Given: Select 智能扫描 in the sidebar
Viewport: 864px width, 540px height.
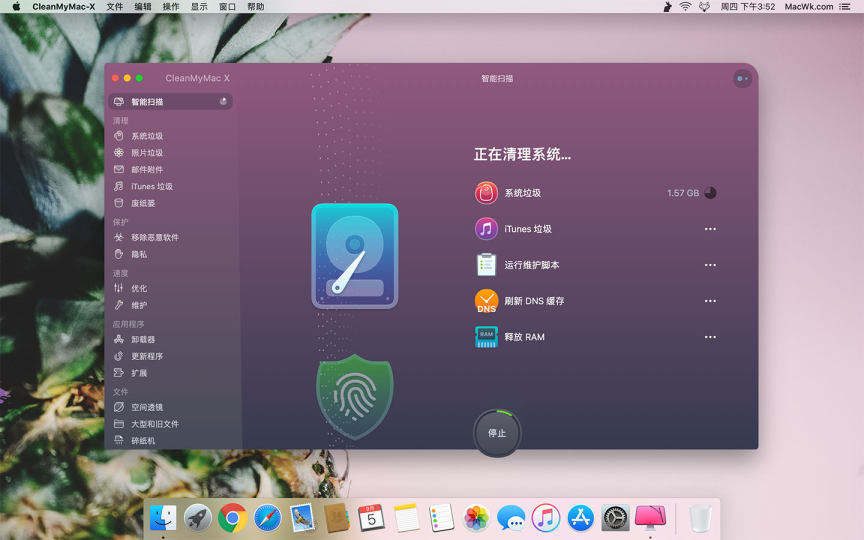Looking at the screenshot, I should click(147, 102).
